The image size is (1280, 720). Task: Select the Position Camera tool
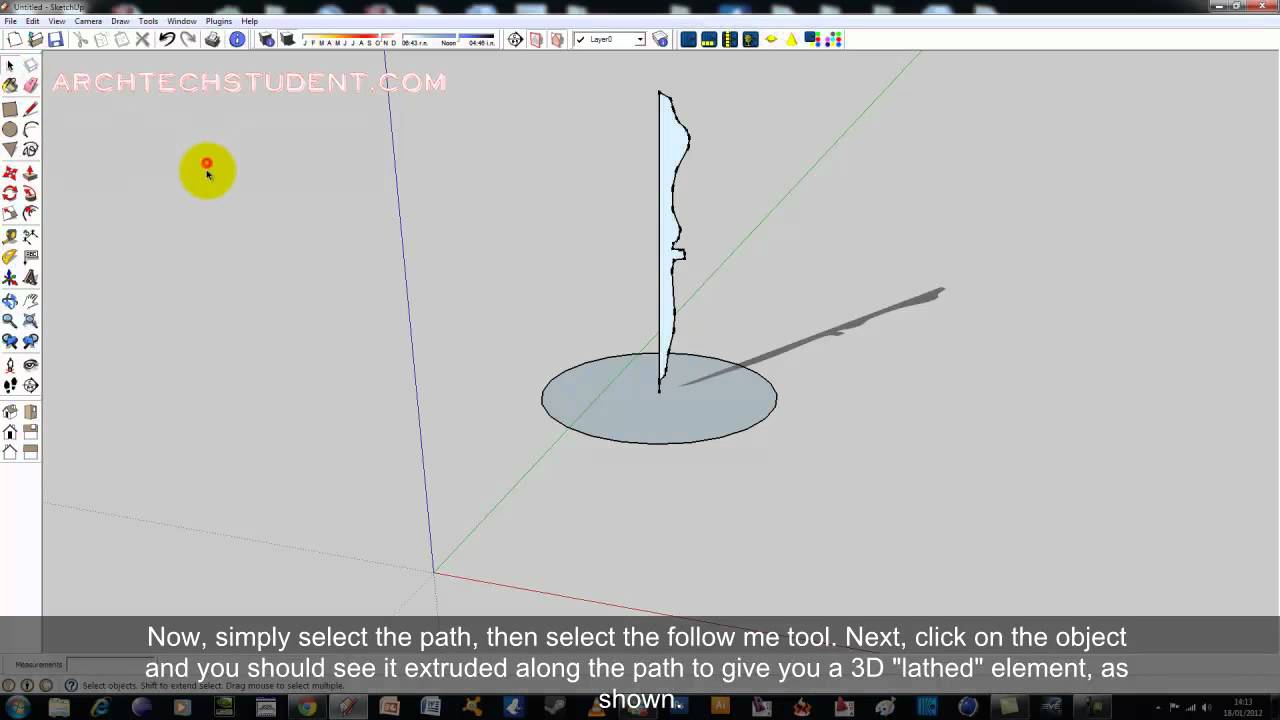[x=10, y=366]
